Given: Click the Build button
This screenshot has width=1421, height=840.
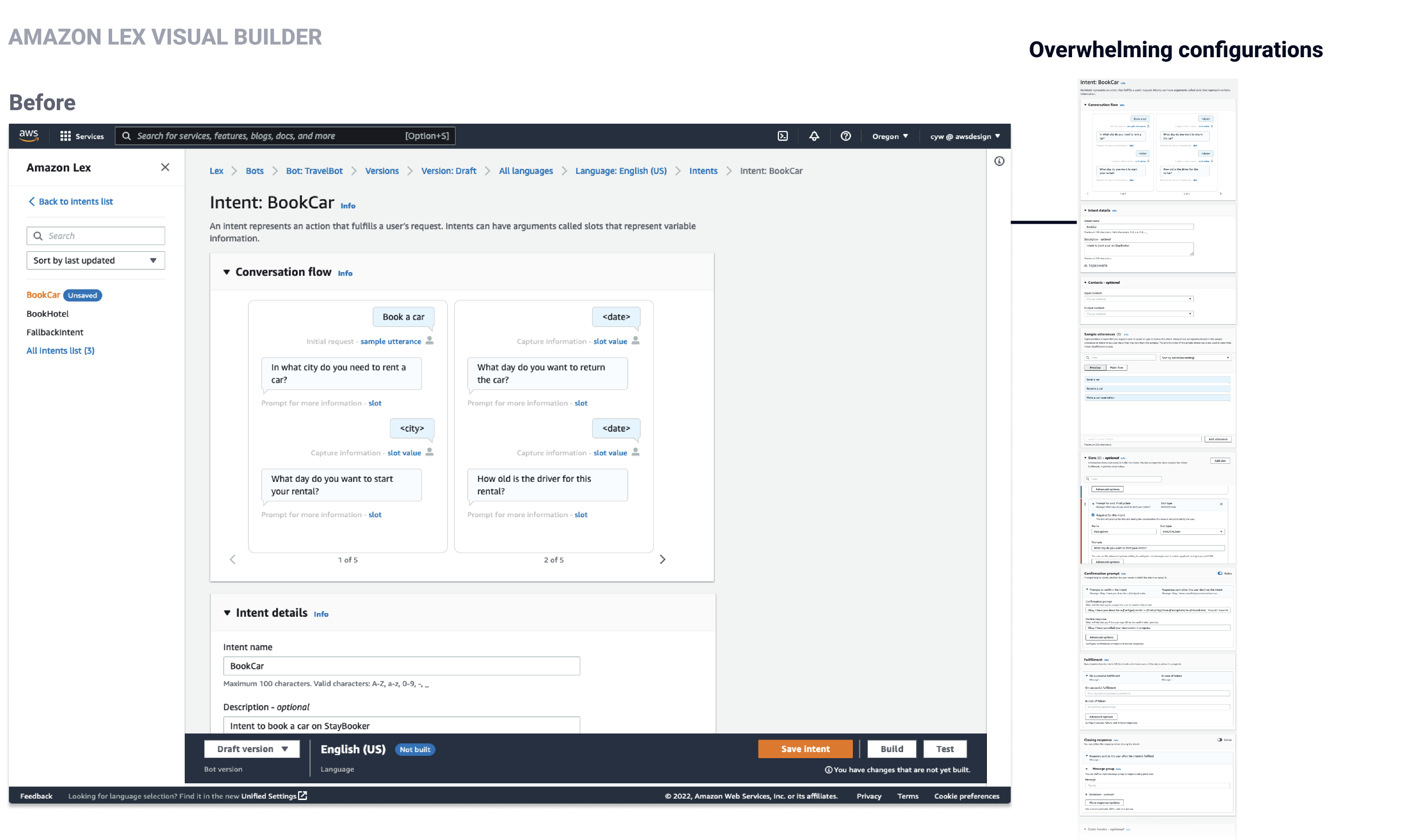Looking at the screenshot, I should [x=891, y=749].
